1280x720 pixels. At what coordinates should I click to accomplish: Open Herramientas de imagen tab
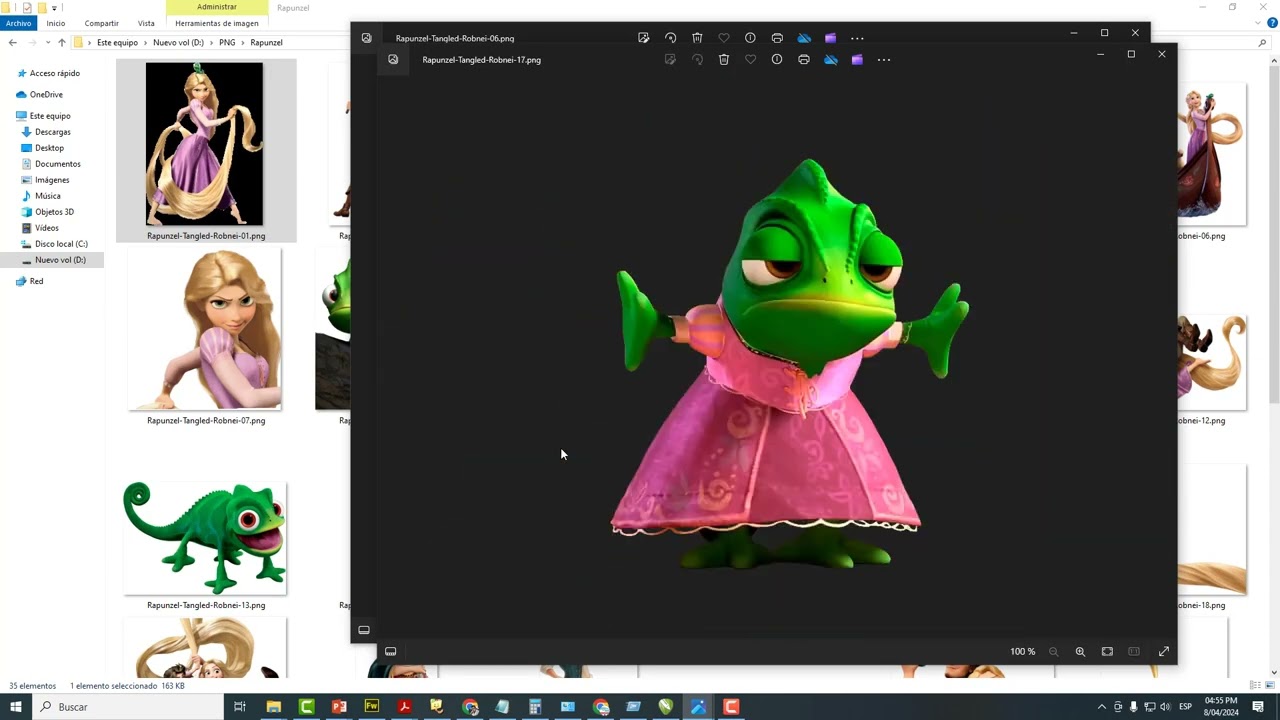pos(217,23)
